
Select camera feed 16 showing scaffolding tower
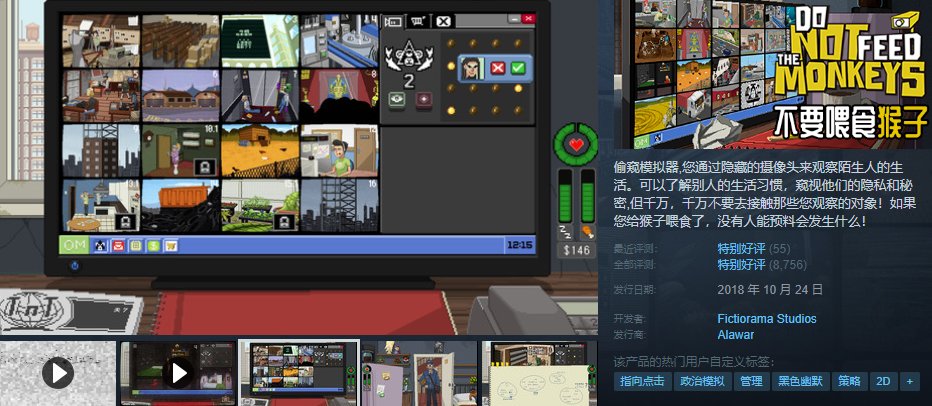click(339, 206)
